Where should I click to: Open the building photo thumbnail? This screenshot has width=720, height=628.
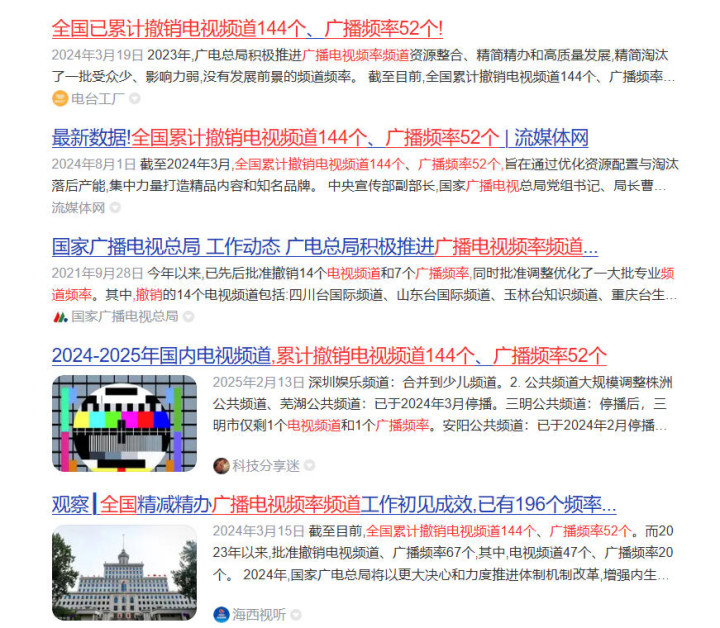click(x=124, y=572)
